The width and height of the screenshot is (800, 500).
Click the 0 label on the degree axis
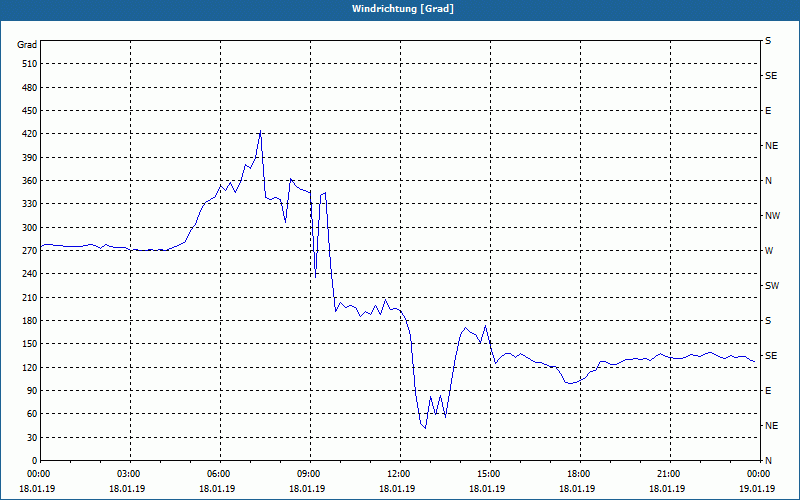(x=35, y=461)
